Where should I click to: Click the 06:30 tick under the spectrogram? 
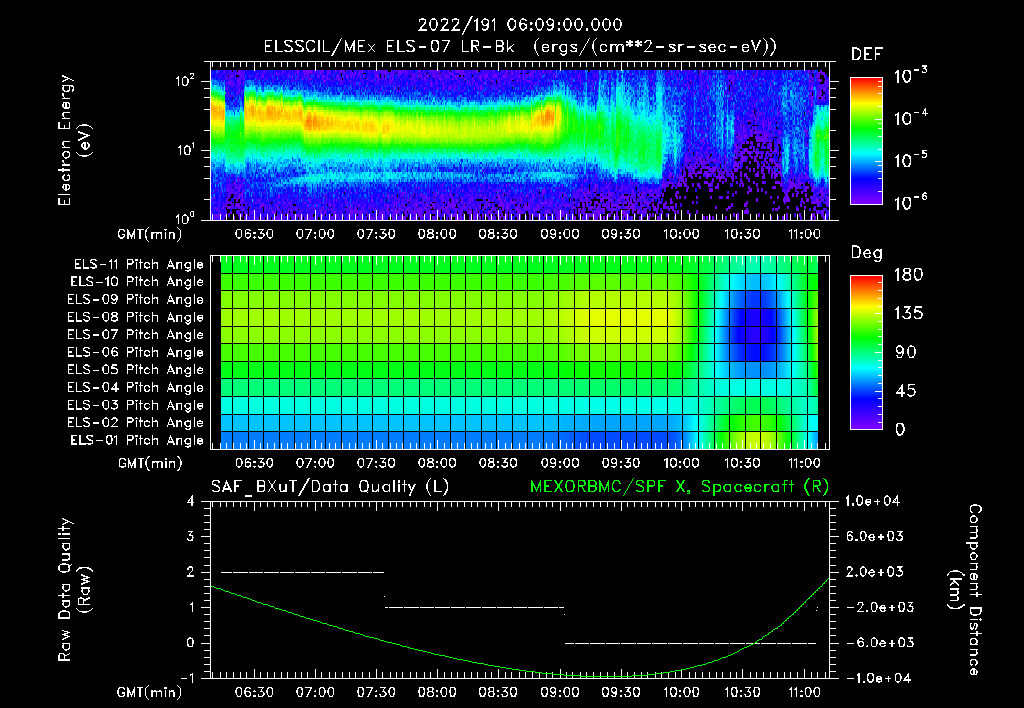click(254, 234)
